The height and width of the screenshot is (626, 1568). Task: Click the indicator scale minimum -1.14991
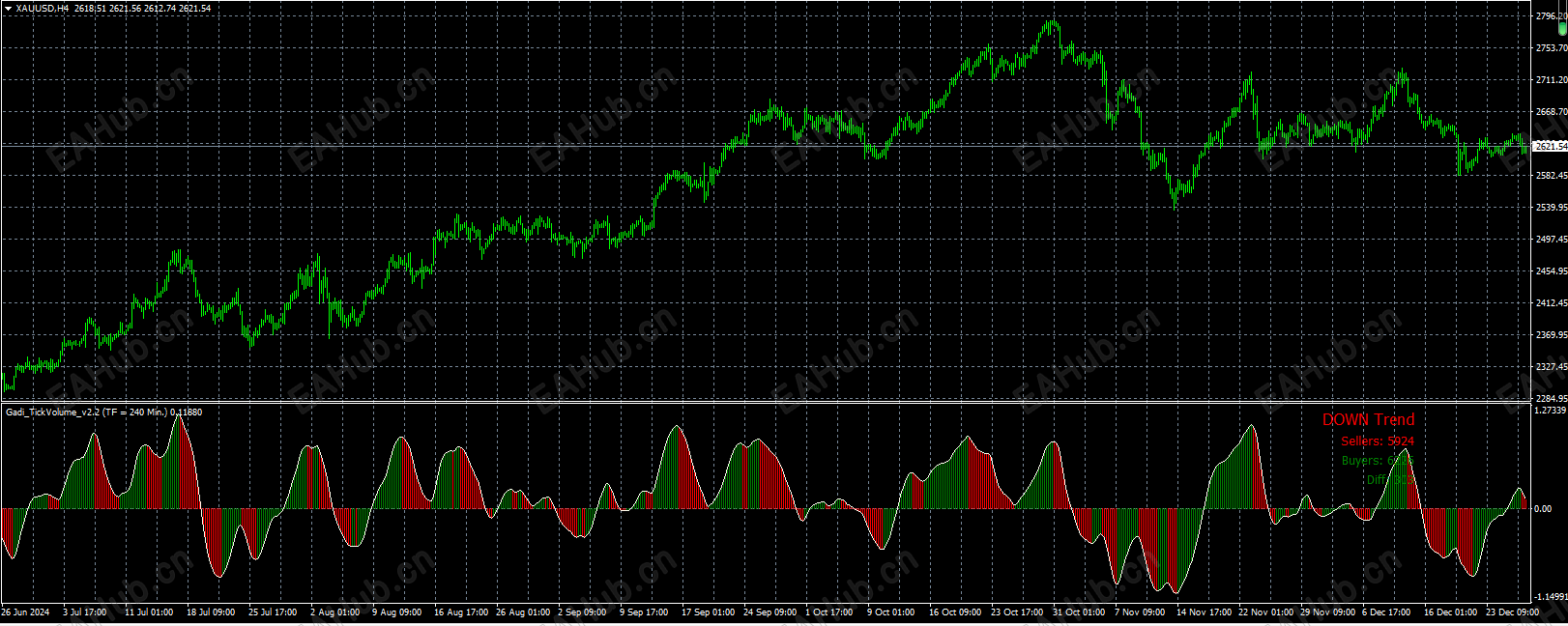(1550, 597)
